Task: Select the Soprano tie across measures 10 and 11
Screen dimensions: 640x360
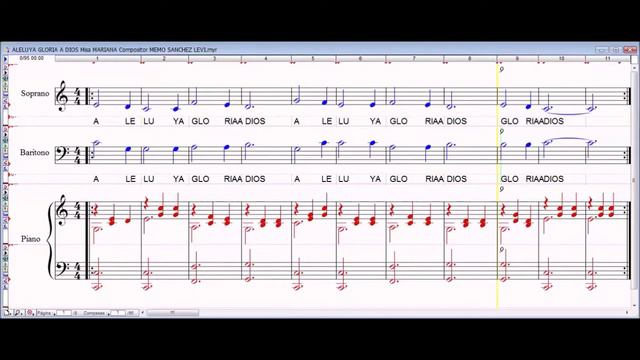Action: tap(569, 113)
